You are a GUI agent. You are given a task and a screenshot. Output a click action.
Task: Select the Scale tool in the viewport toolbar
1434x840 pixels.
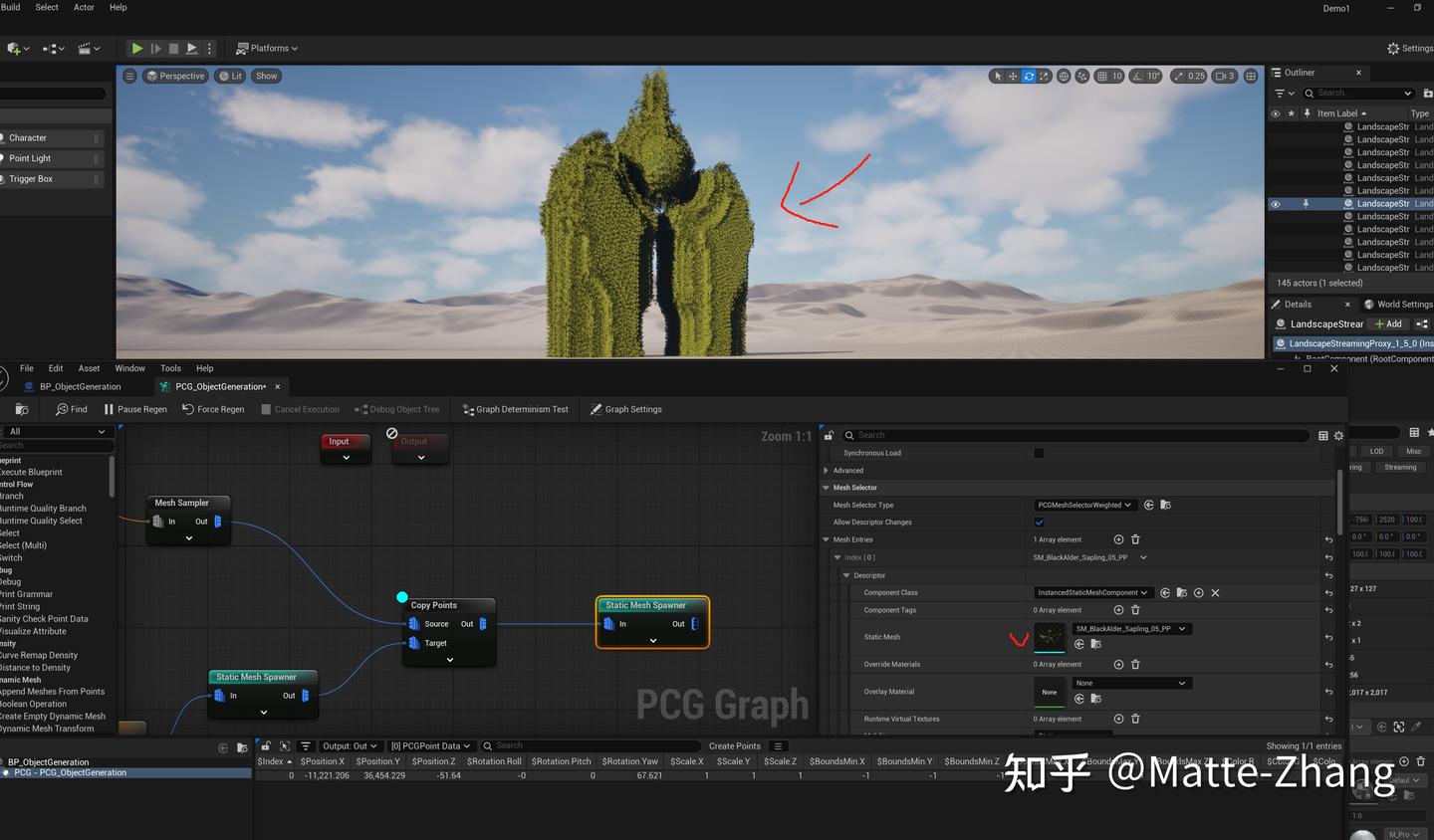click(x=1042, y=76)
